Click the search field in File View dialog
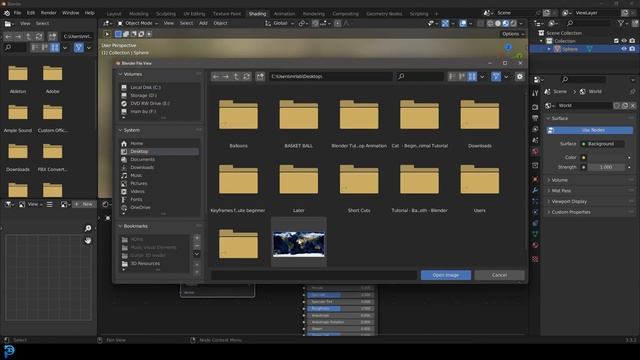The width and height of the screenshot is (640, 360). 420,76
